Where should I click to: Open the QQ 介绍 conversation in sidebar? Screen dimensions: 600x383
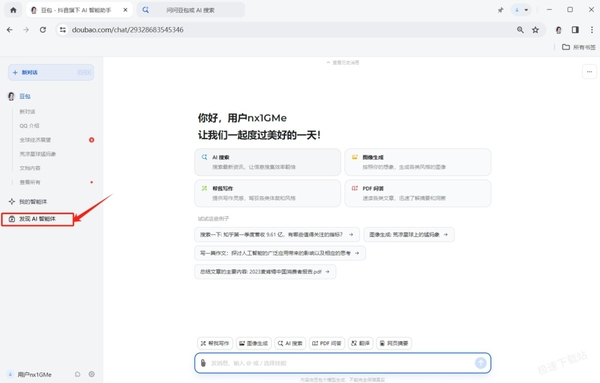tap(29, 125)
